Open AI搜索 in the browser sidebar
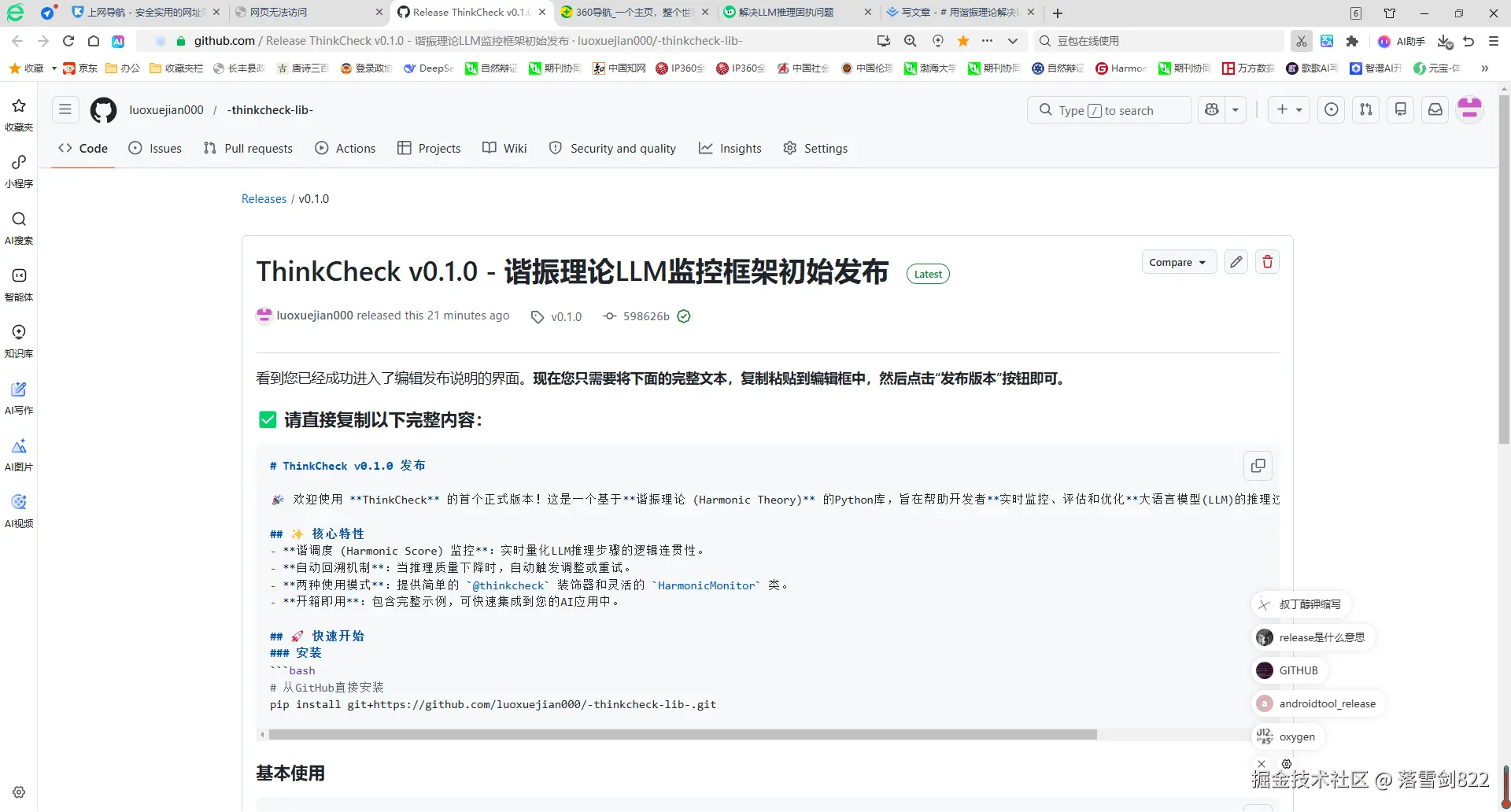The image size is (1511, 812). coord(18,227)
